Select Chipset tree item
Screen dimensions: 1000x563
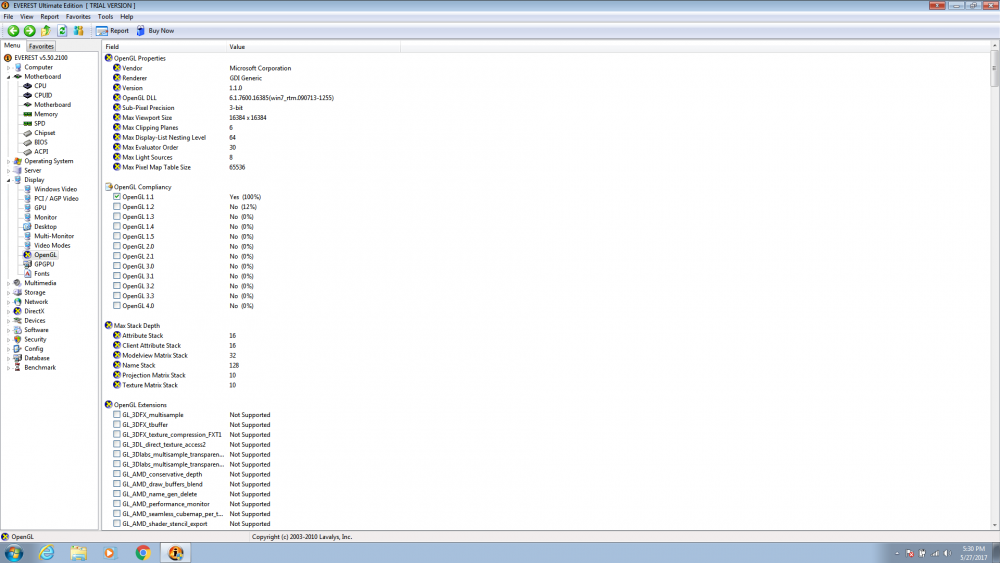tap(45, 133)
